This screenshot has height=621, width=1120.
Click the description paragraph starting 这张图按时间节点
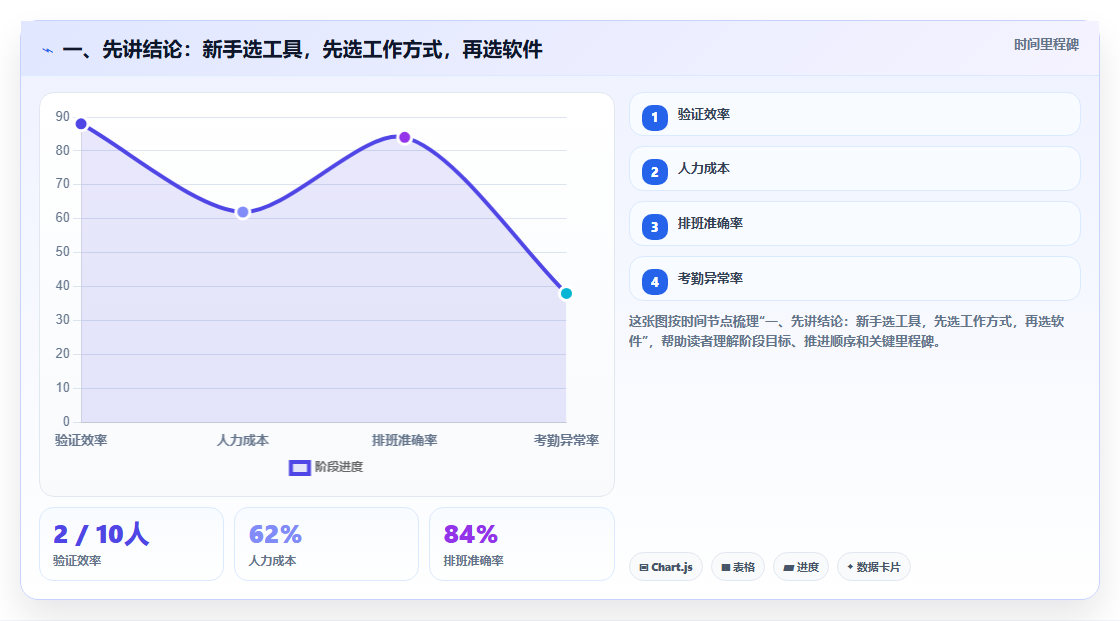pos(847,331)
